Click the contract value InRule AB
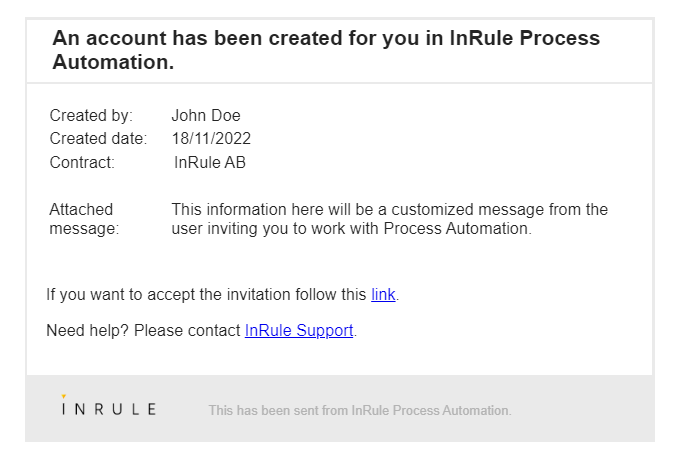 coord(210,162)
